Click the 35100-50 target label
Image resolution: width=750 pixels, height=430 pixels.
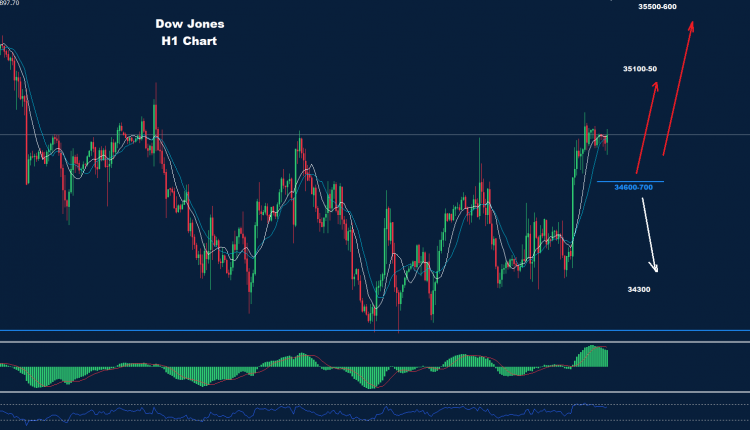point(640,69)
